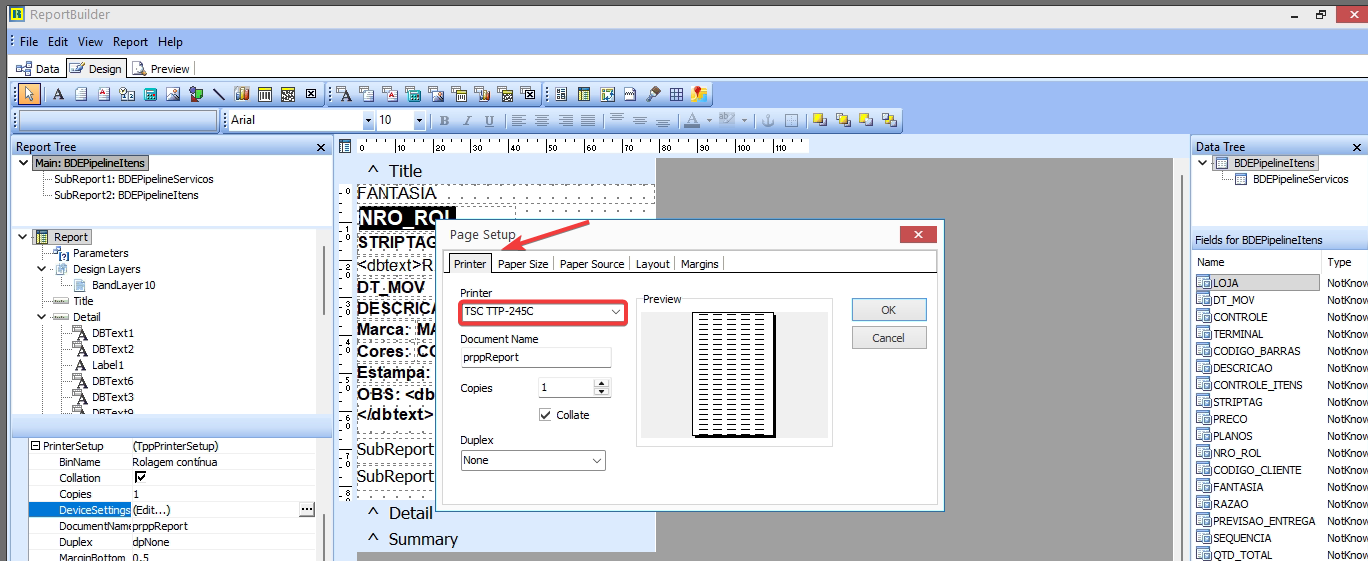The height and width of the screenshot is (561, 1368).
Task: Open the Report menu
Action: (x=130, y=42)
